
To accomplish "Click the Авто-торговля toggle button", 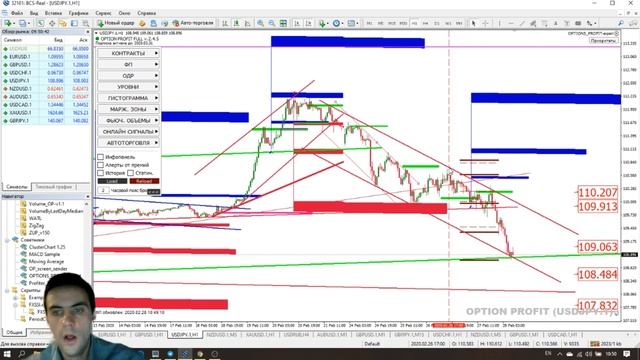I will click(x=193, y=23).
